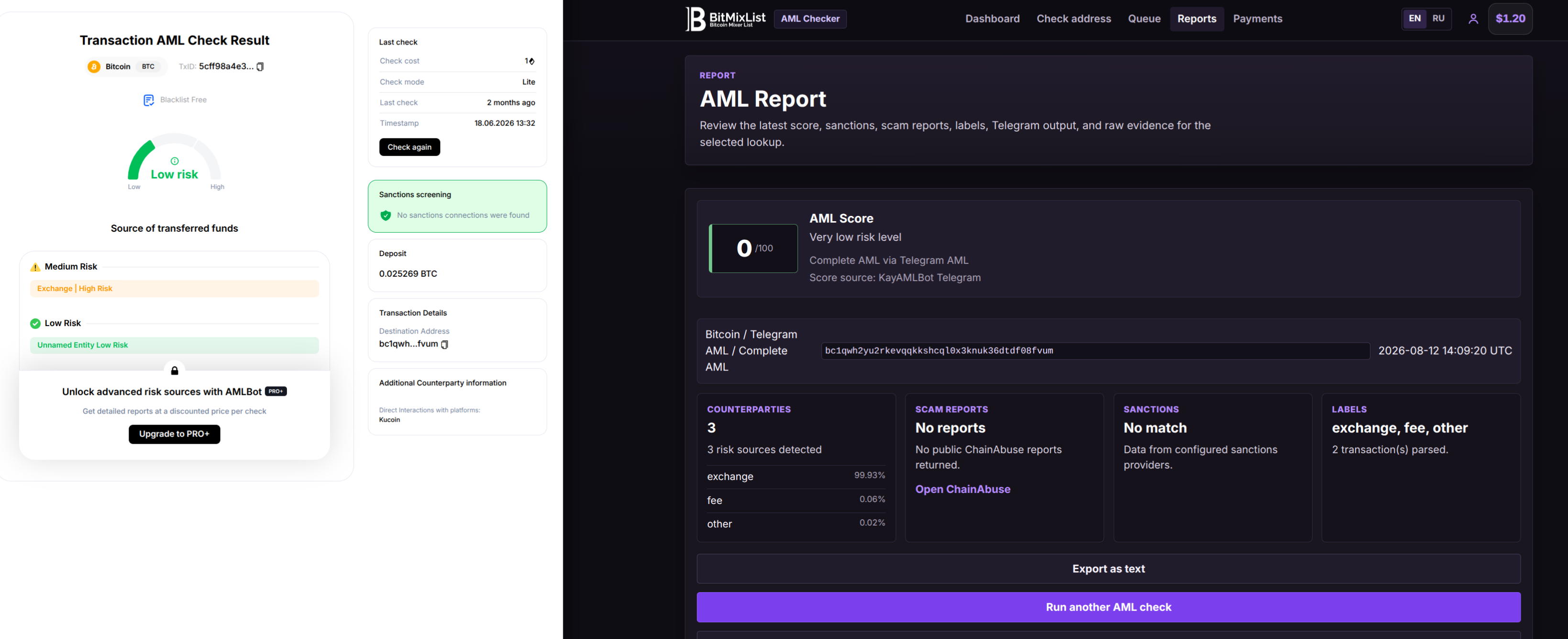Click the $1.20 balance button

tap(1510, 18)
